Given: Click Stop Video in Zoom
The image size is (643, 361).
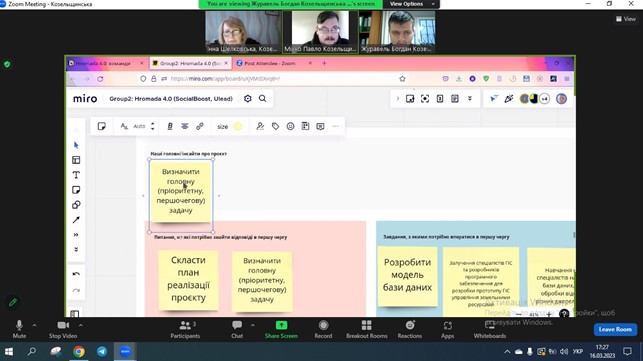Looking at the screenshot, I should pos(63,329).
